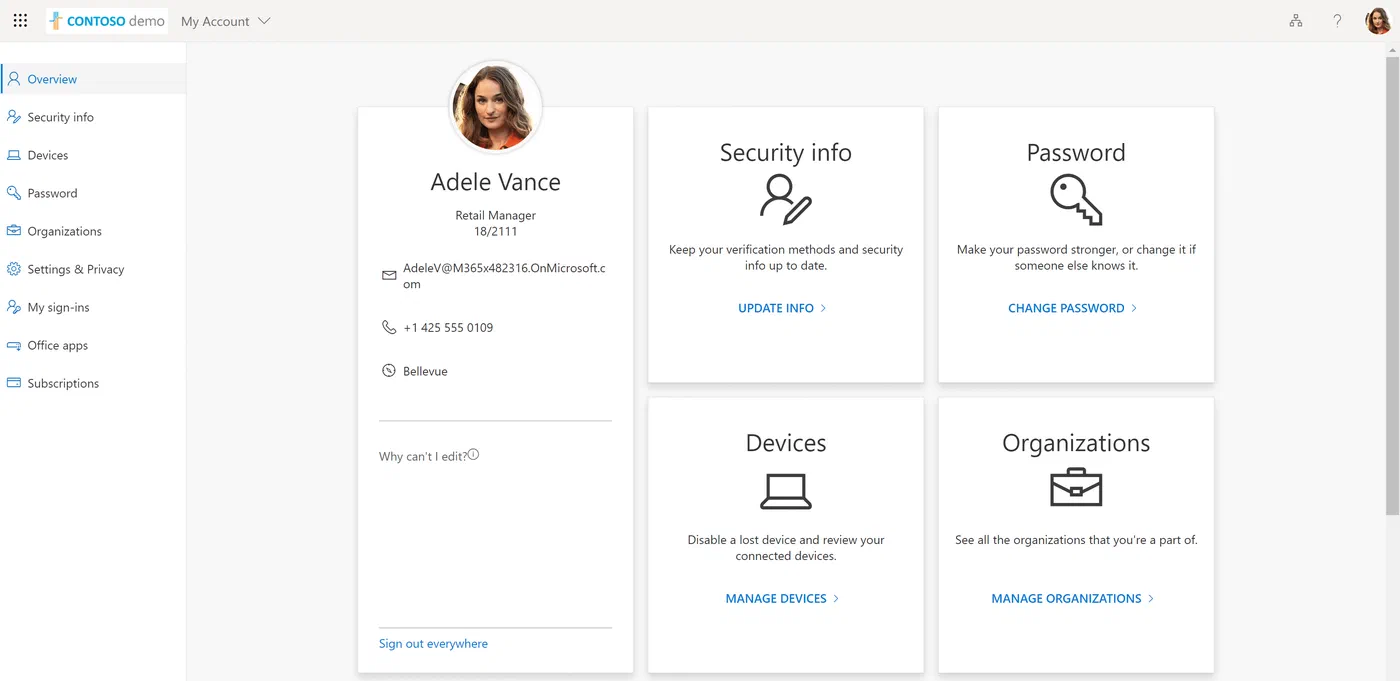The width and height of the screenshot is (1400, 681).
Task: Click the Adele Vance name heading
Action: tap(496, 182)
